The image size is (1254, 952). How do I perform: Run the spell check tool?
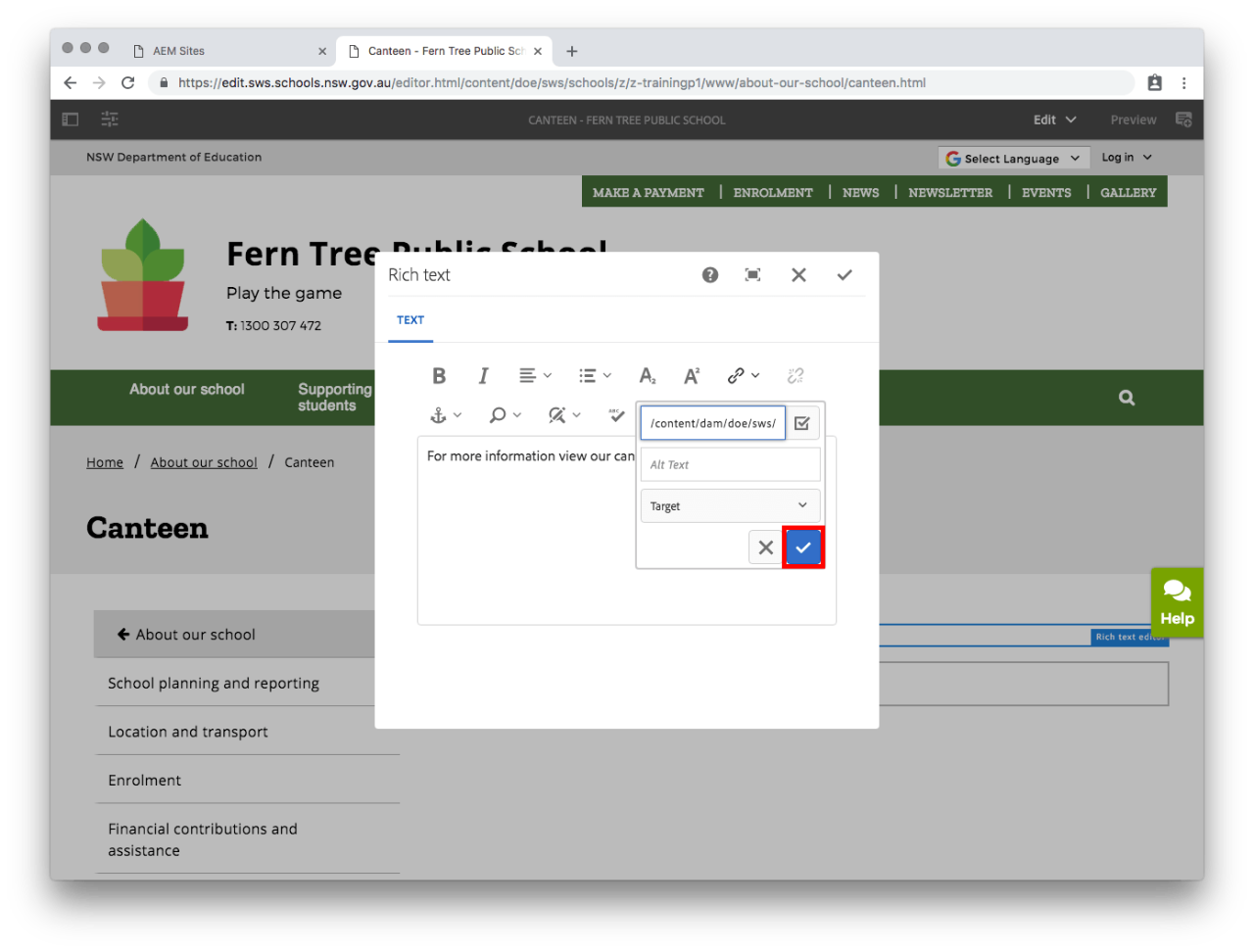point(616,415)
